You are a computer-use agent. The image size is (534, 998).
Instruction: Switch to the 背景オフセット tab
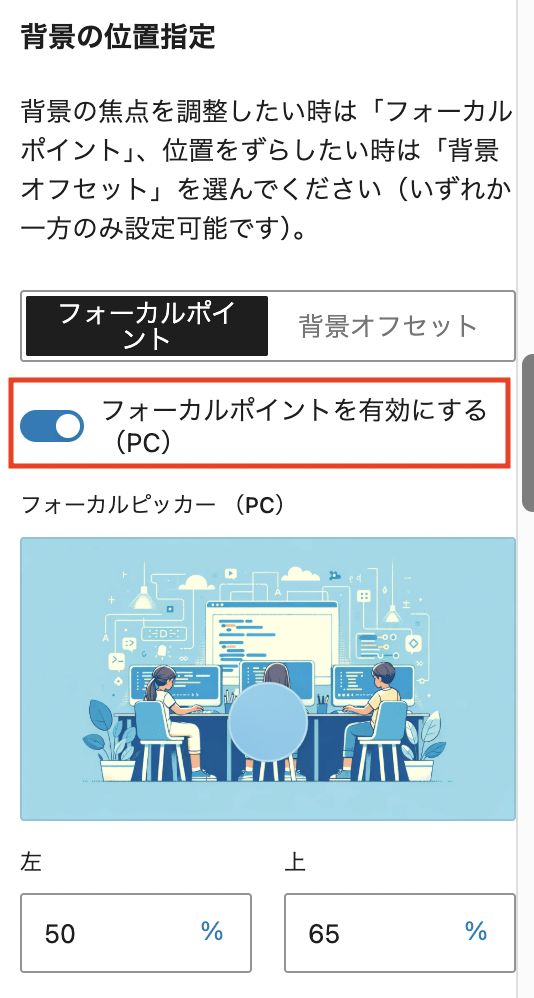pos(388,326)
